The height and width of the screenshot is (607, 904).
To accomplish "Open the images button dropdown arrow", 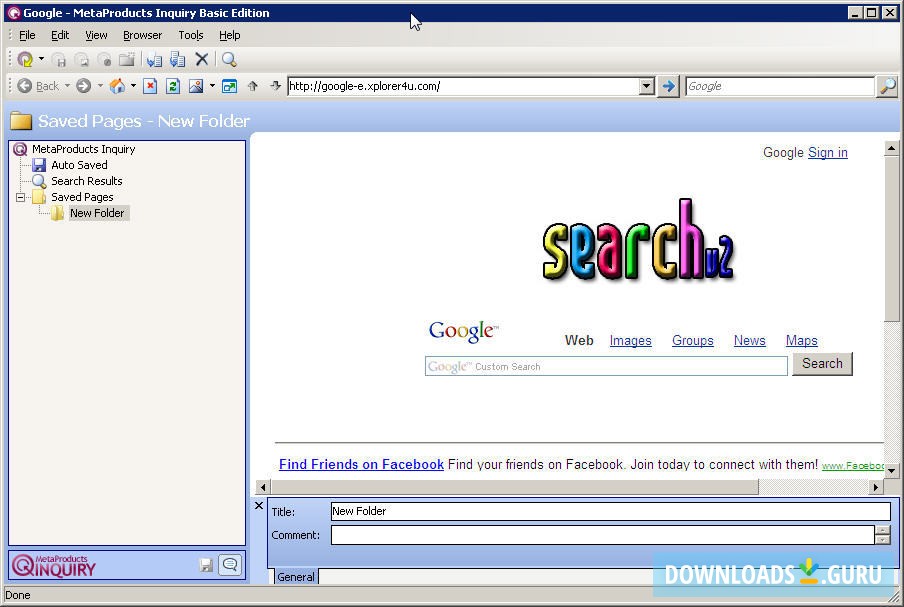I will pos(212,86).
